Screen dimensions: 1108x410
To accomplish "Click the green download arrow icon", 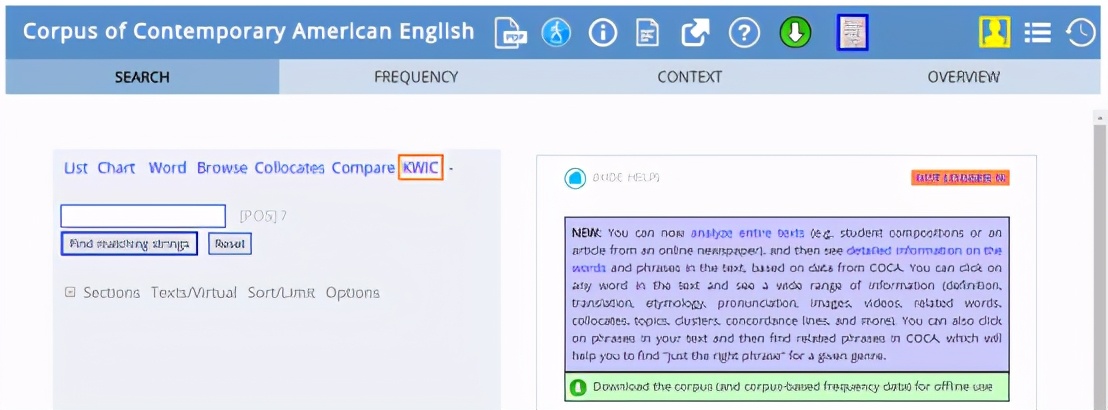I will click(795, 33).
